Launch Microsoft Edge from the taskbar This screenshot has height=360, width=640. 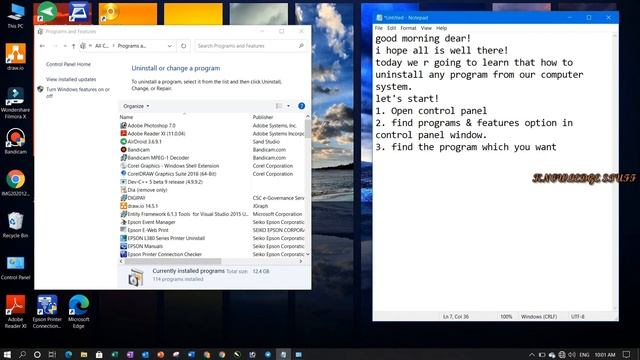(68, 354)
